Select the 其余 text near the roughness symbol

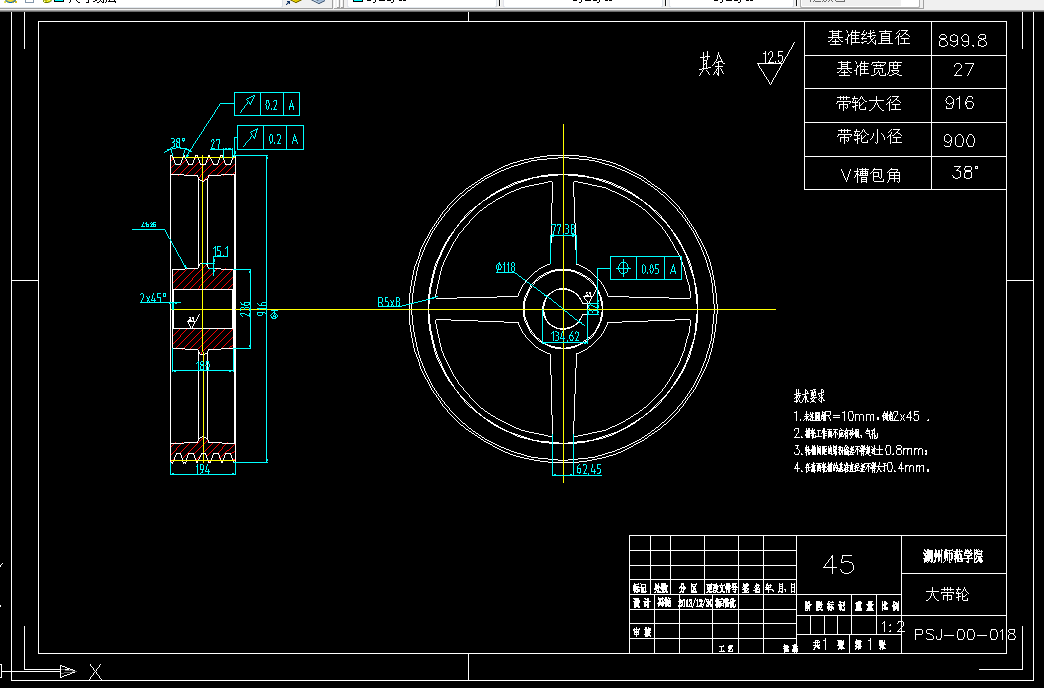[x=711, y=65]
